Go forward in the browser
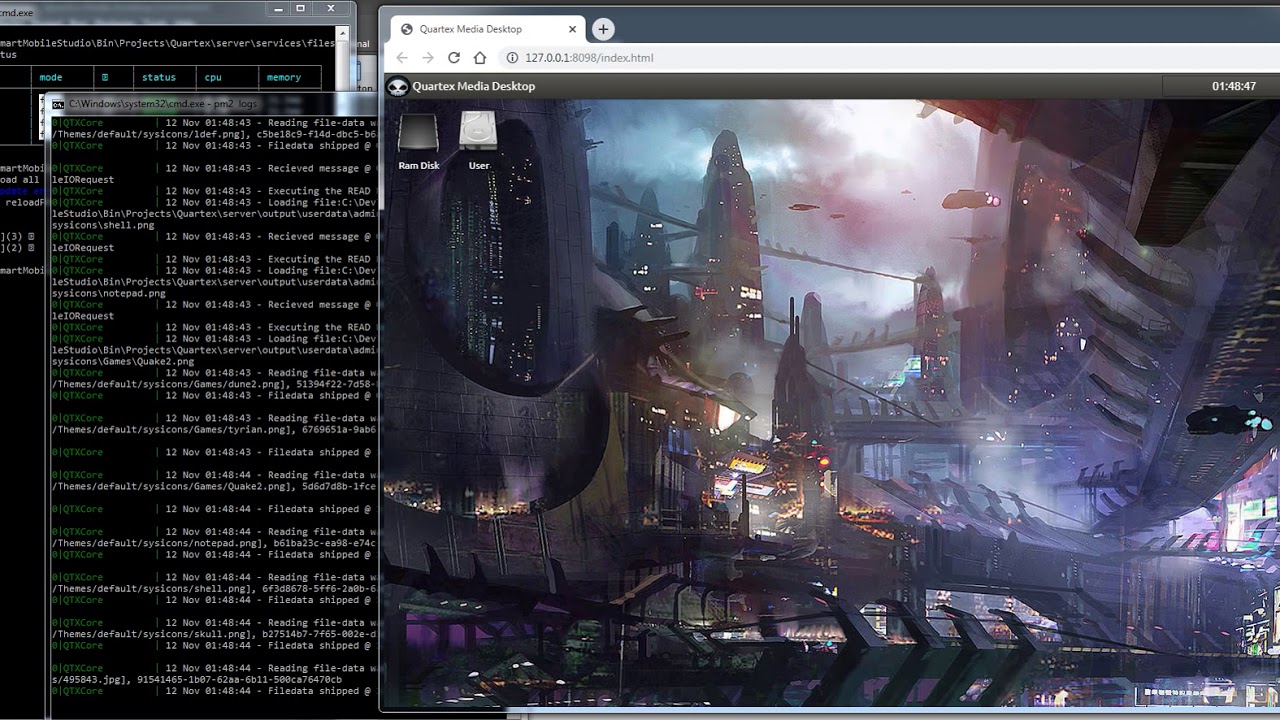Screen dimensions: 1280x720 (x=428, y=58)
